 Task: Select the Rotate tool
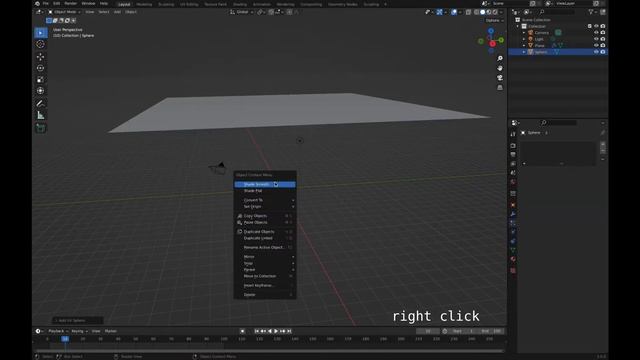click(x=40, y=68)
